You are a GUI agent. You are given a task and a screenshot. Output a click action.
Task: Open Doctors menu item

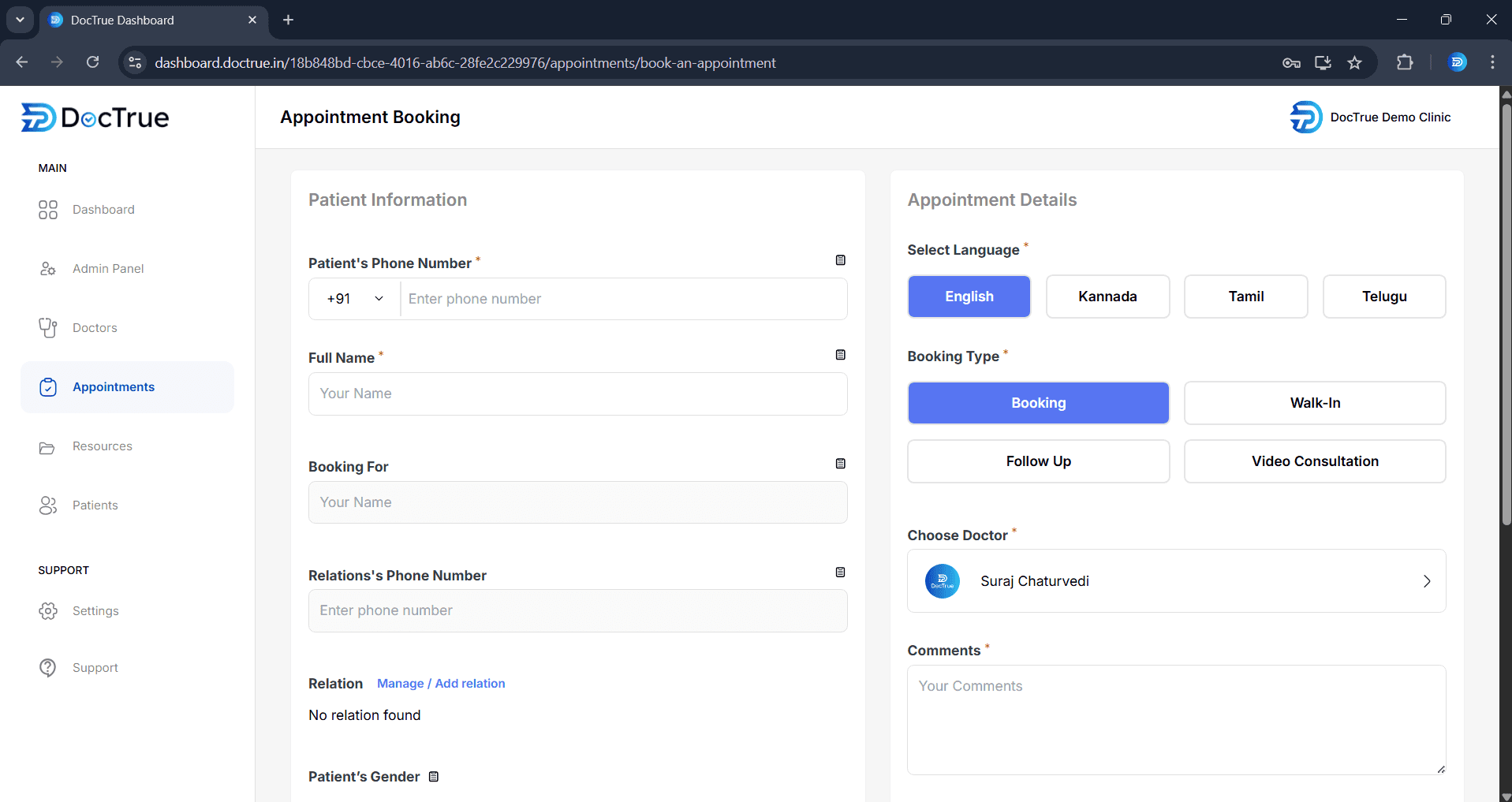click(95, 328)
